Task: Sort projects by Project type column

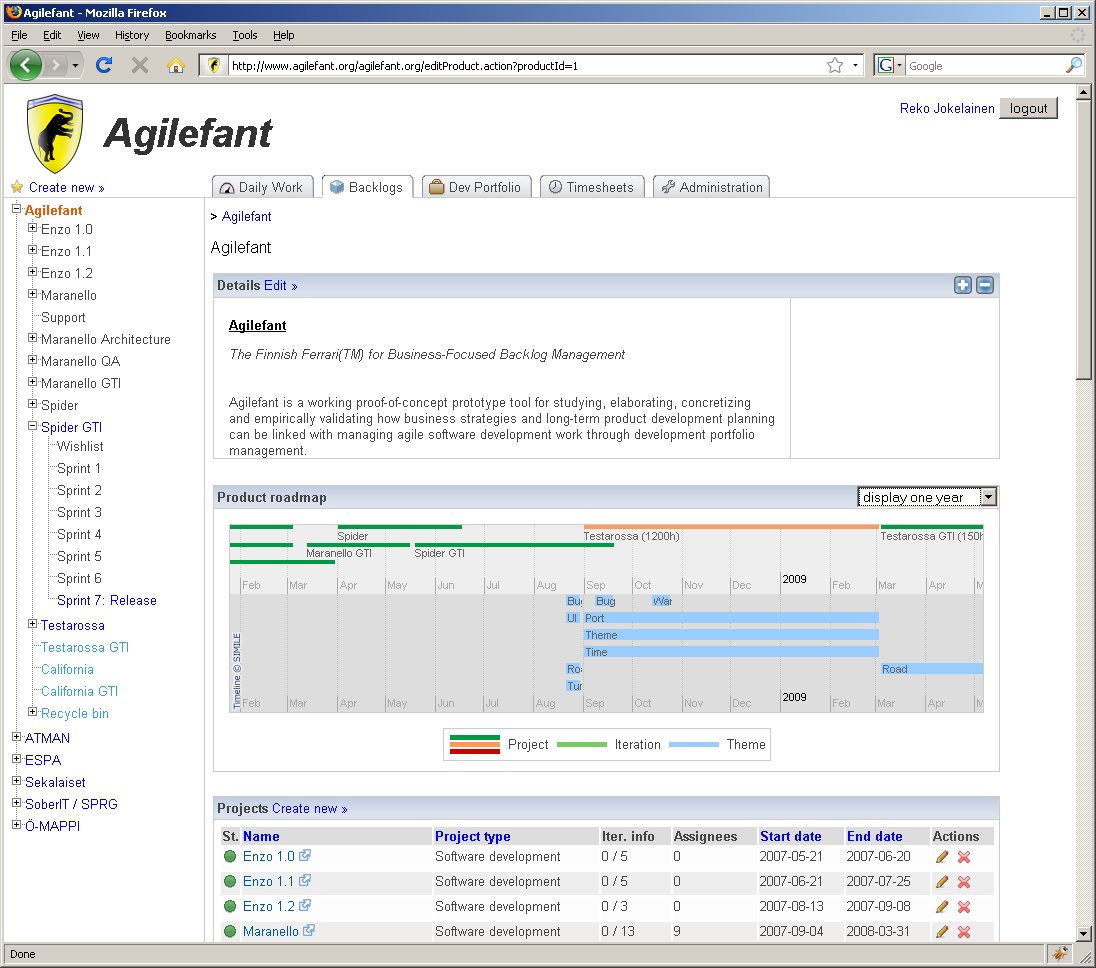Action: (473, 836)
